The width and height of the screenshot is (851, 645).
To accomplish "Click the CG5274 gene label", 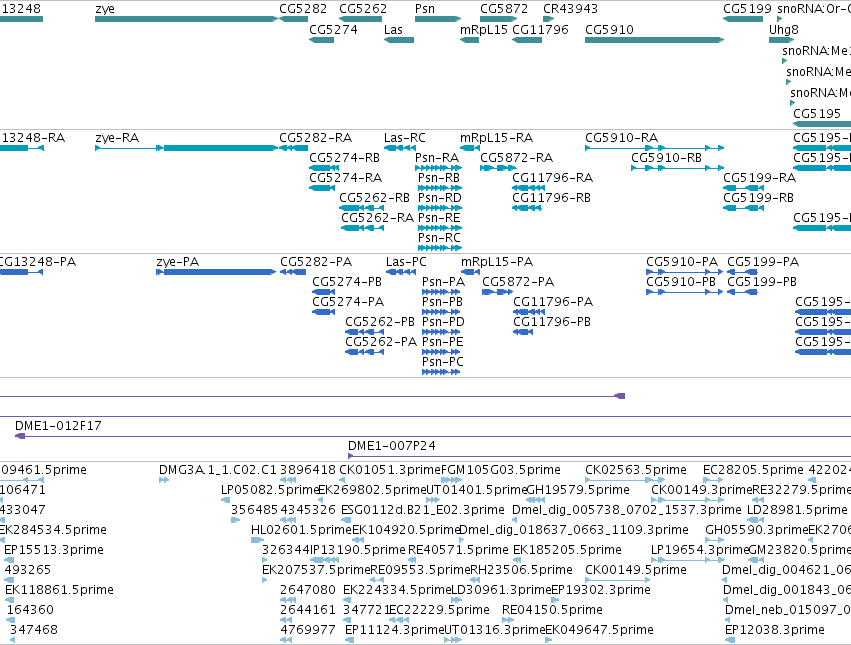I will coord(333,29).
